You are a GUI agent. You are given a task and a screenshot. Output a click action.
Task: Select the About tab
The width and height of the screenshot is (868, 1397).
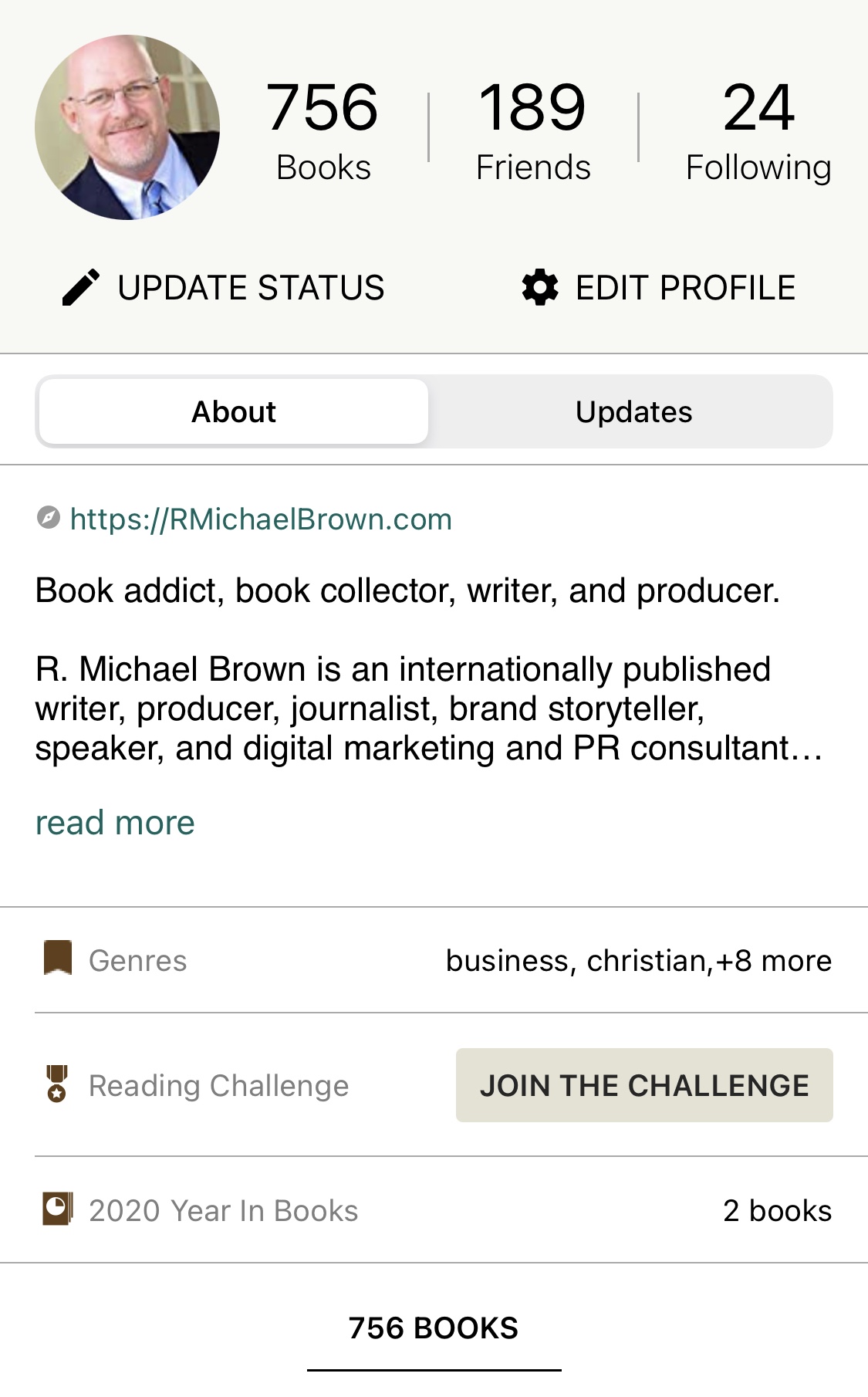[x=234, y=412]
